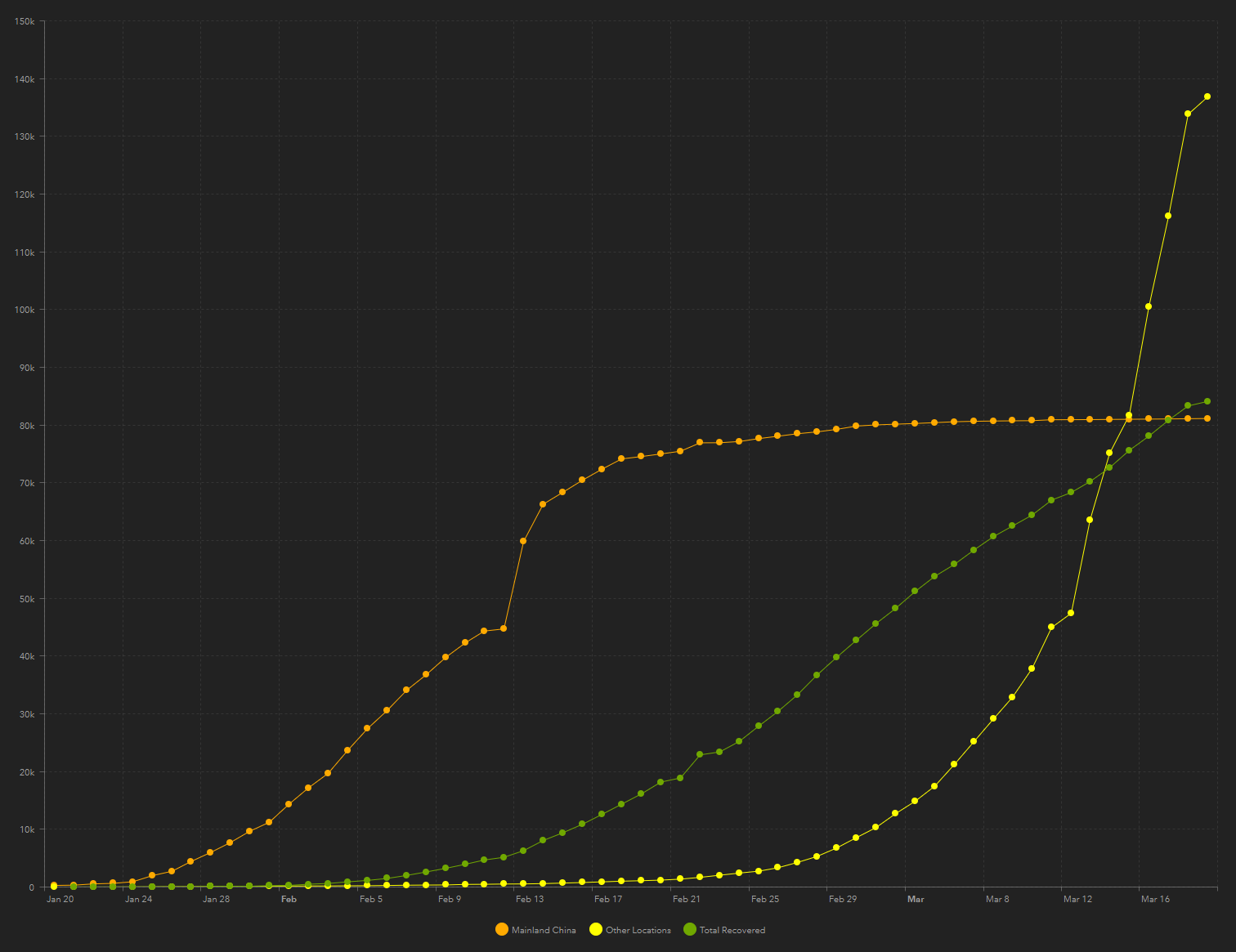Click the 'Feb 17' x-axis label
1236x952 pixels.
click(608, 899)
